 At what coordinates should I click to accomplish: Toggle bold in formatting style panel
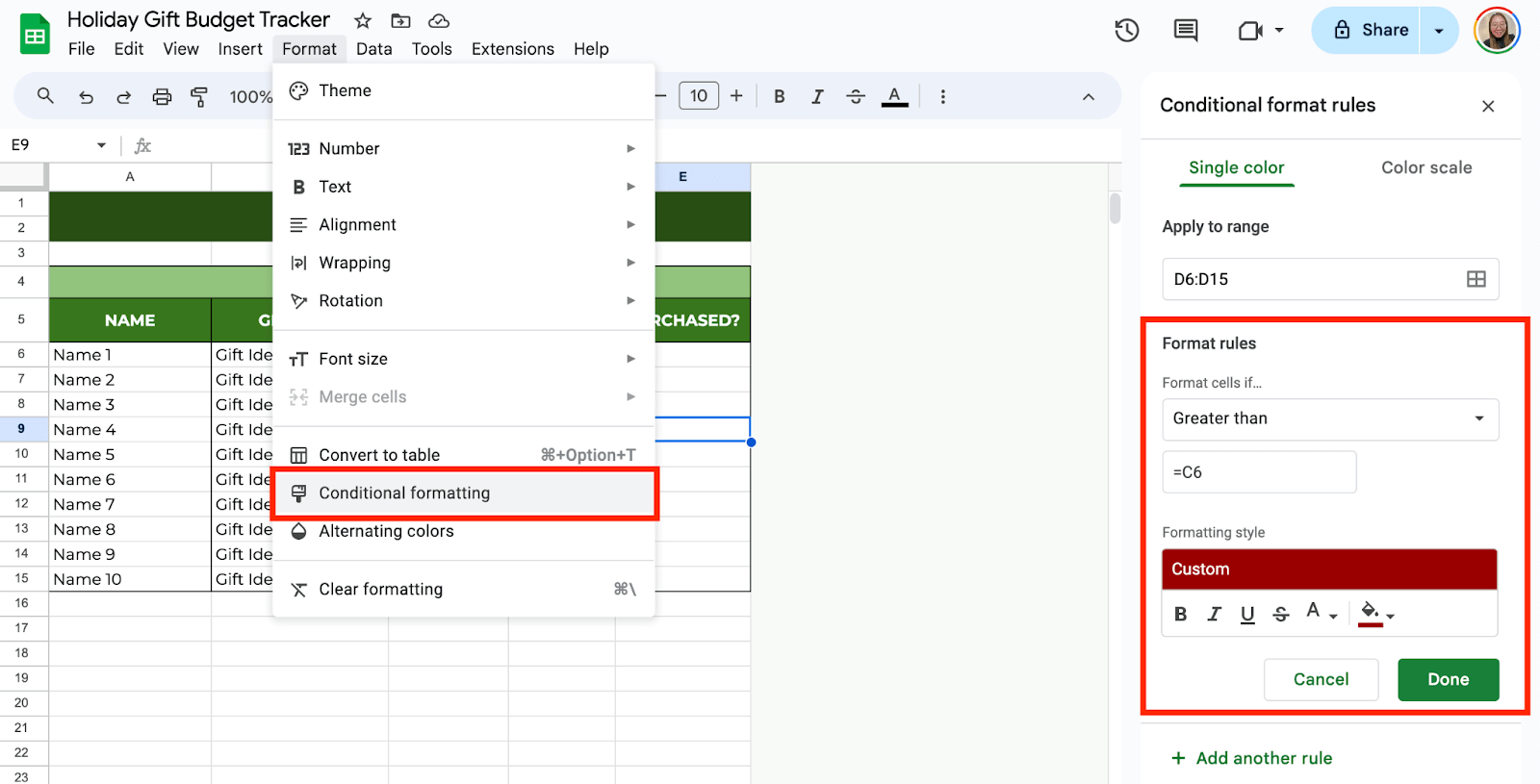click(1180, 614)
